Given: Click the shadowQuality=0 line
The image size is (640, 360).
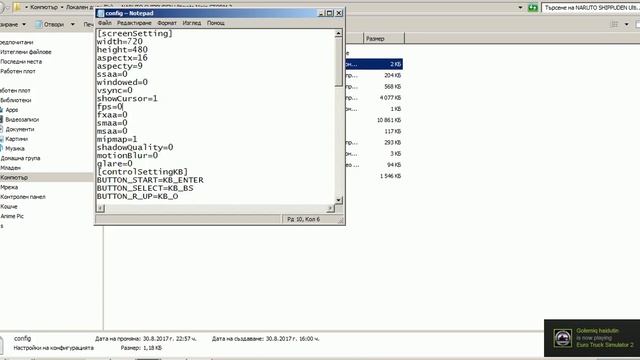Looking at the screenshot, I should click(x=135, y=147).
